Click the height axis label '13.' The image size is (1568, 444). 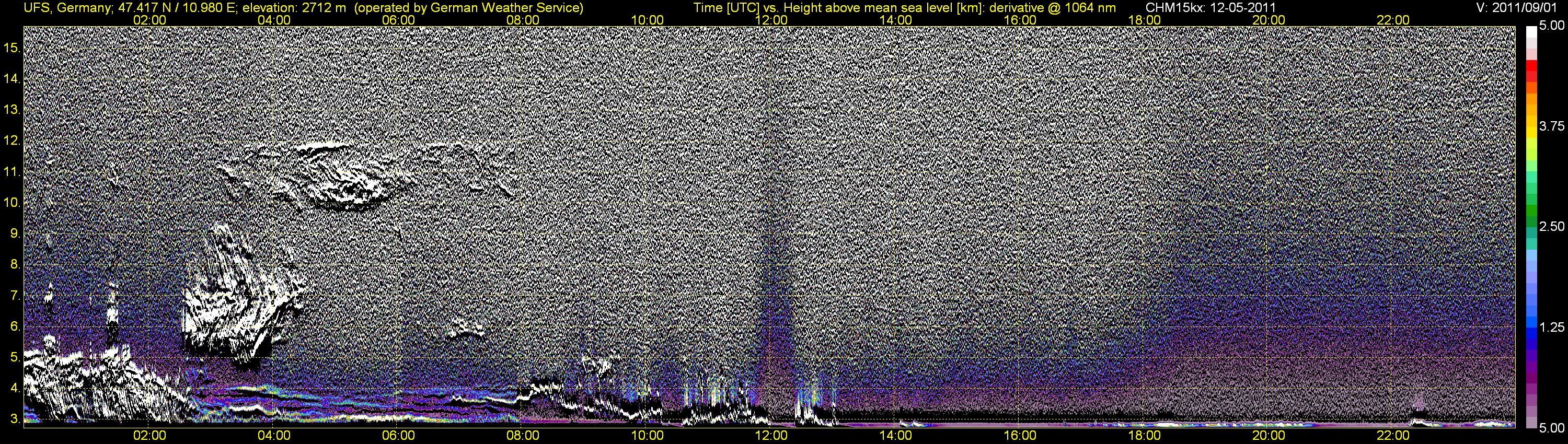pos(12,110)
